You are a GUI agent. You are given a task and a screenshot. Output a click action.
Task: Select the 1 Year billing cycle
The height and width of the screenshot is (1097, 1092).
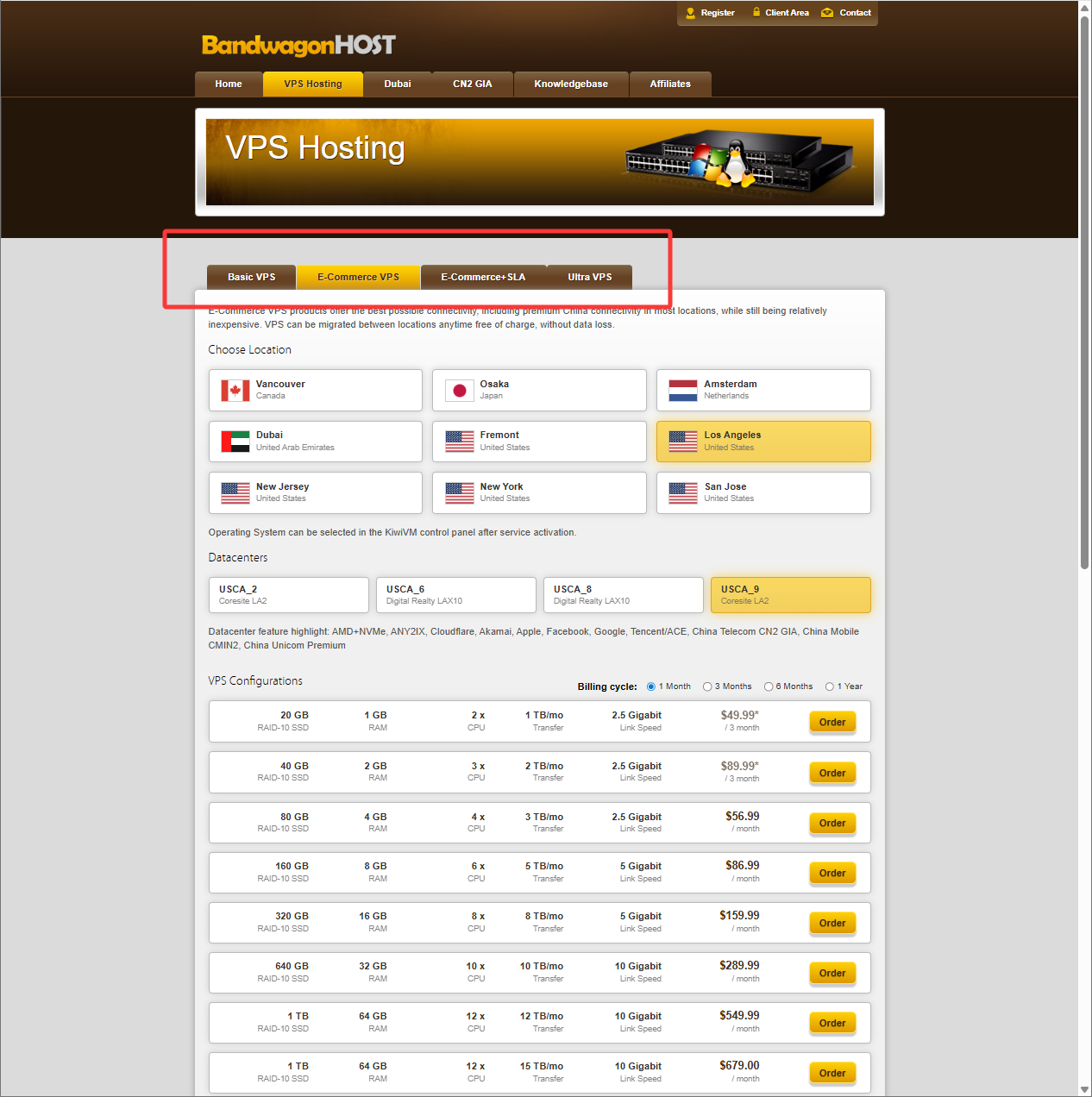(830, 686)
